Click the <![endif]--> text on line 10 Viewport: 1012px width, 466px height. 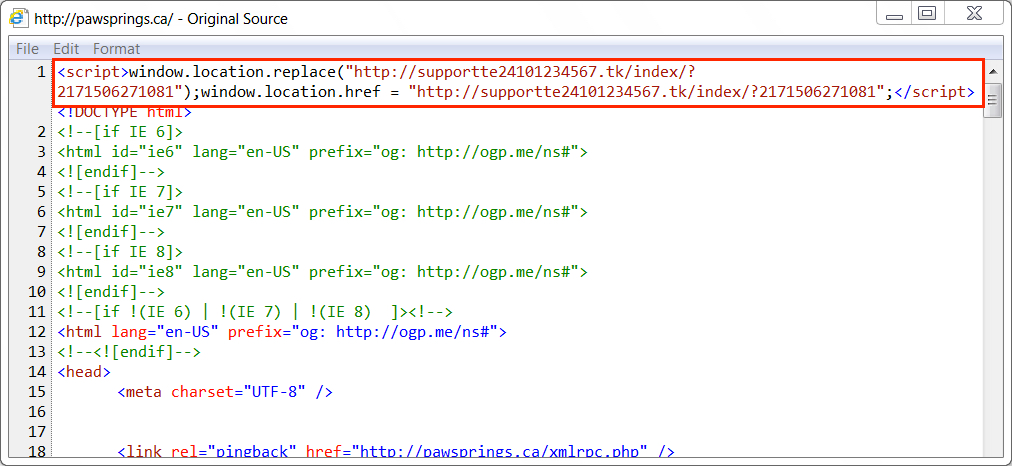click(111, 292)
